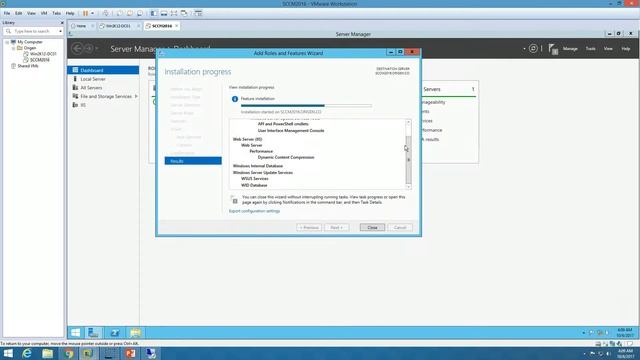Select Shared VMs in the library
This screenshot has height=360, width=640.
tap(24, 66)
